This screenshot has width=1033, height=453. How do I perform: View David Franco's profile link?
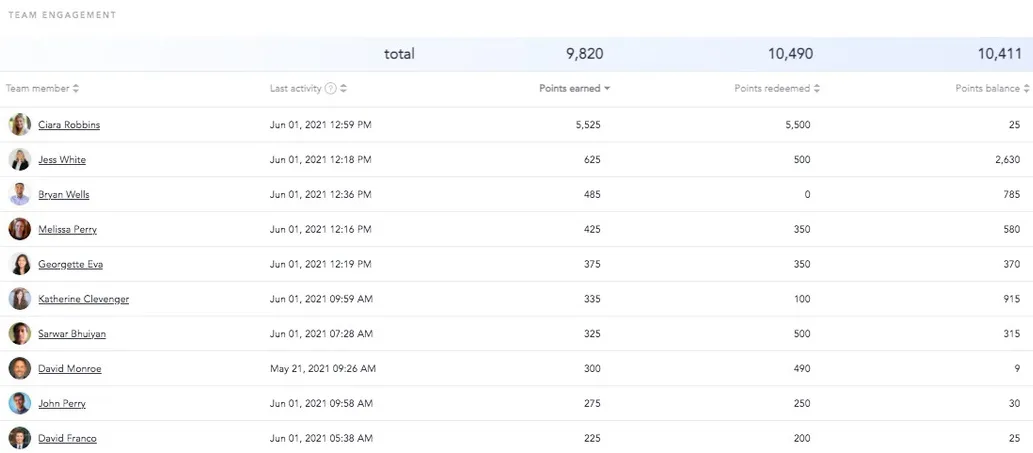[67, 439]
